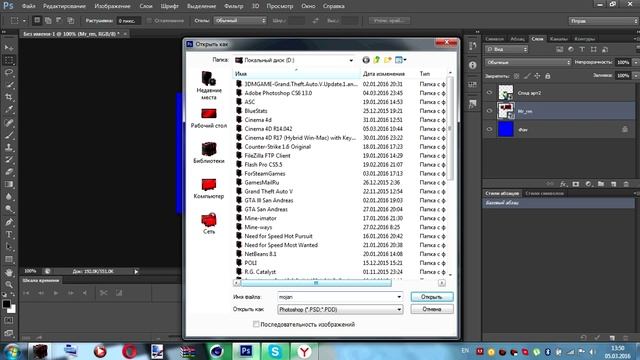The height and width of the screenshot is (360, 640).
Task: Open the 'Фильтр' menu
Action: [x=233, y=6]
